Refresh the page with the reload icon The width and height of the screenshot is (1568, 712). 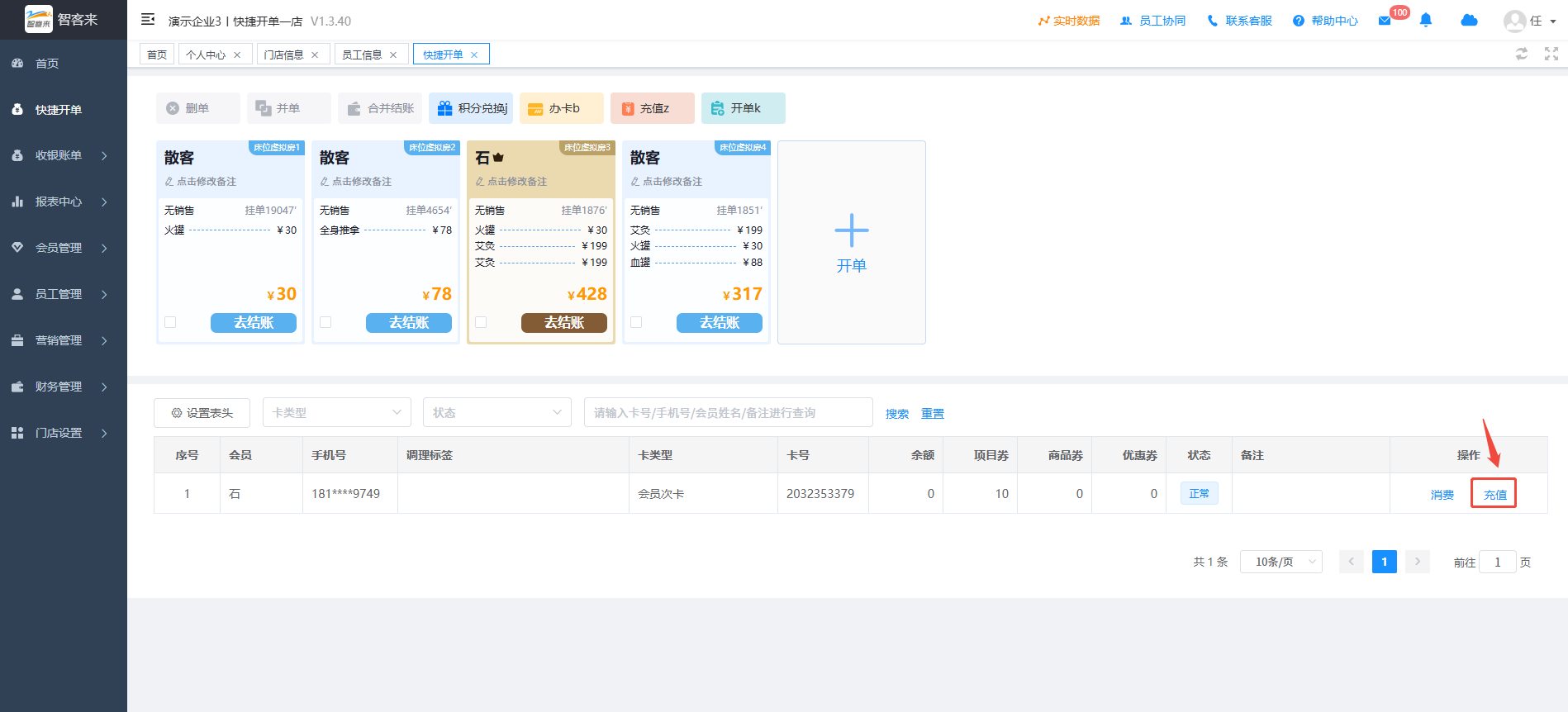pyautogui.click(x=1522, y=54)
